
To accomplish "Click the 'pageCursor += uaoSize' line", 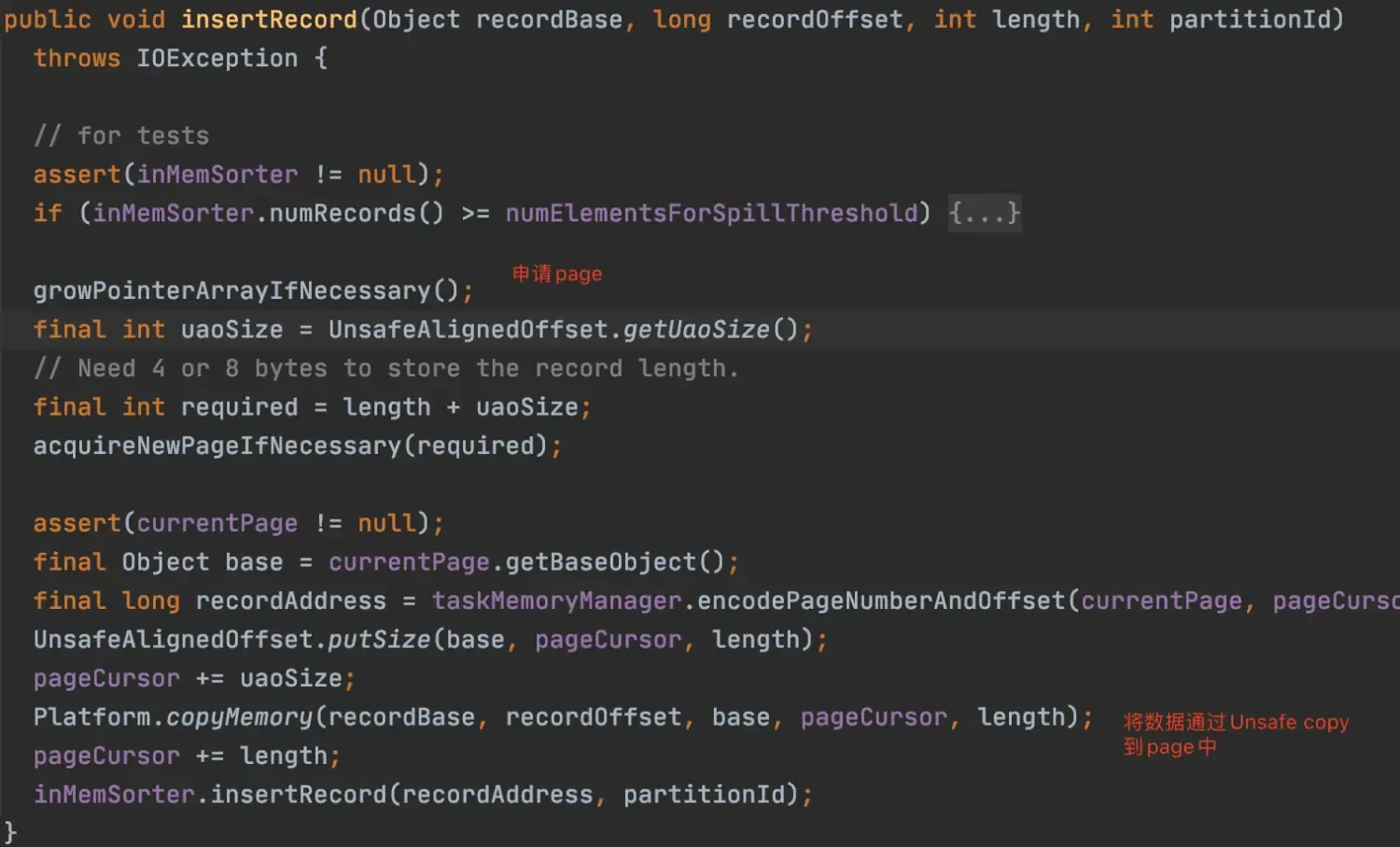I will [x=194, y=679].
